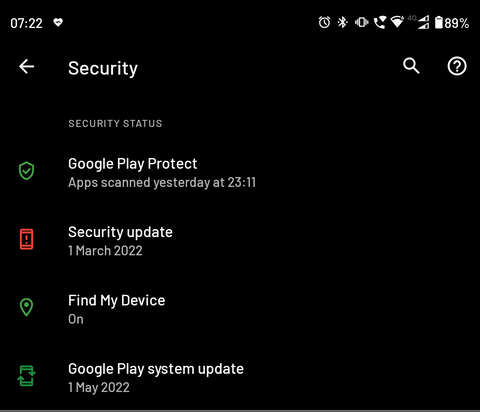Tap the battery 89% indicator
The image size is (480, 412).
pos(452,23)
